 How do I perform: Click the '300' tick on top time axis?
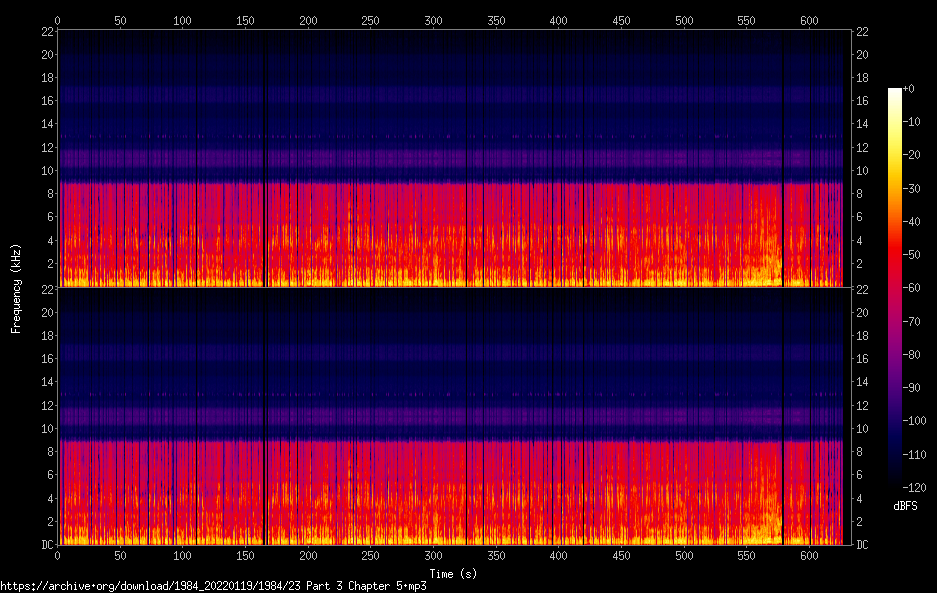pos(433,20)
